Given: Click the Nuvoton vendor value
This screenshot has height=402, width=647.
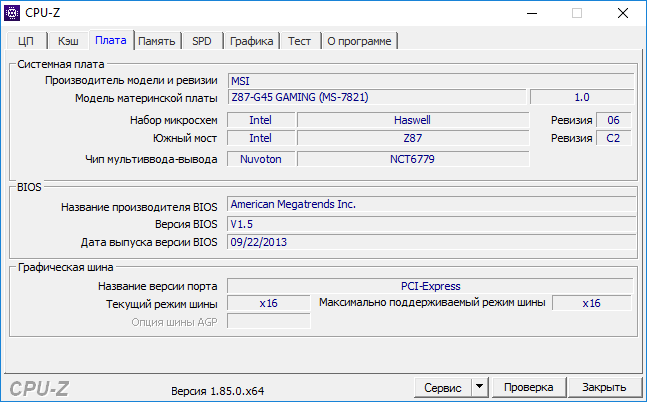Looking at the screenshot, I should (261, 159).
